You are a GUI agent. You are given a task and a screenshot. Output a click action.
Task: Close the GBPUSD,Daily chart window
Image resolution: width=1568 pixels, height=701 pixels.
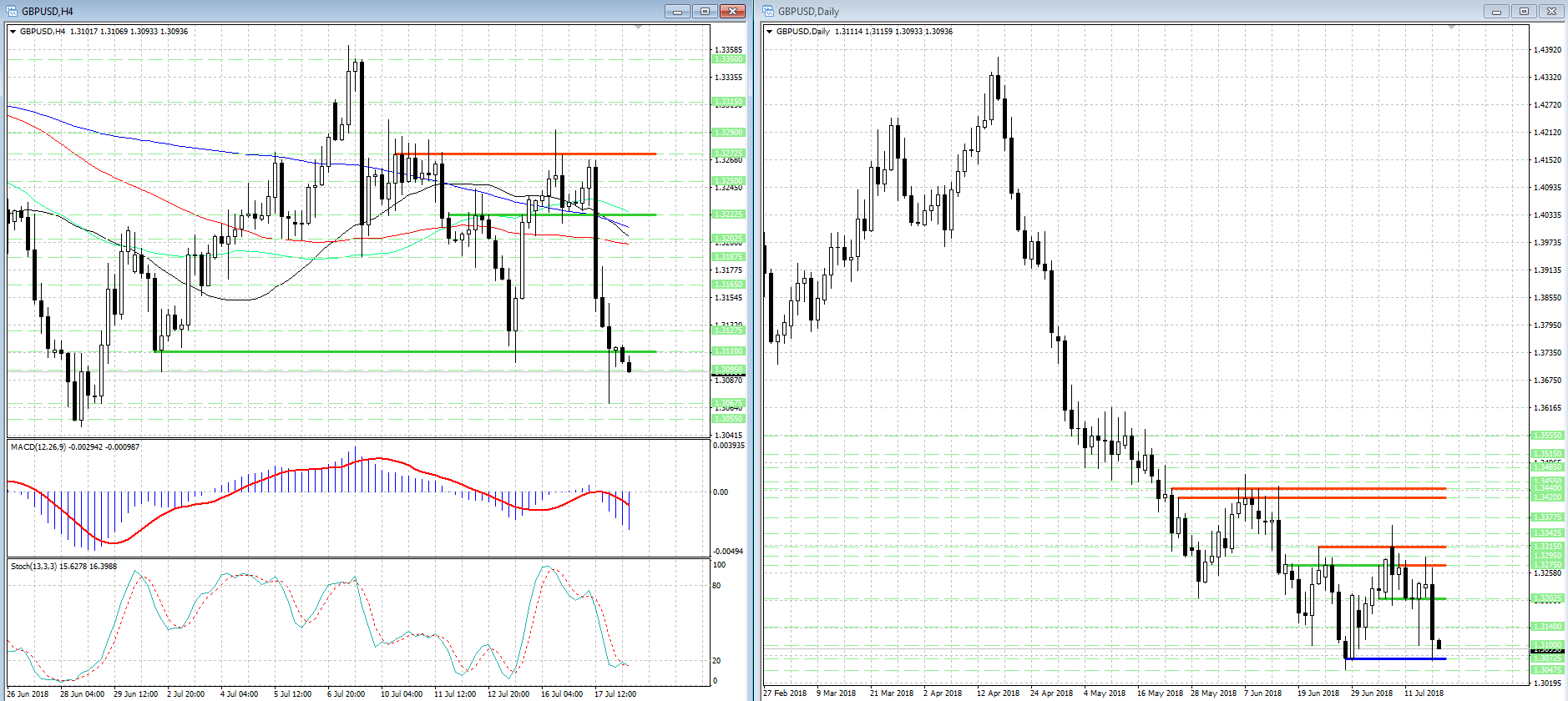click(1551, 11)
